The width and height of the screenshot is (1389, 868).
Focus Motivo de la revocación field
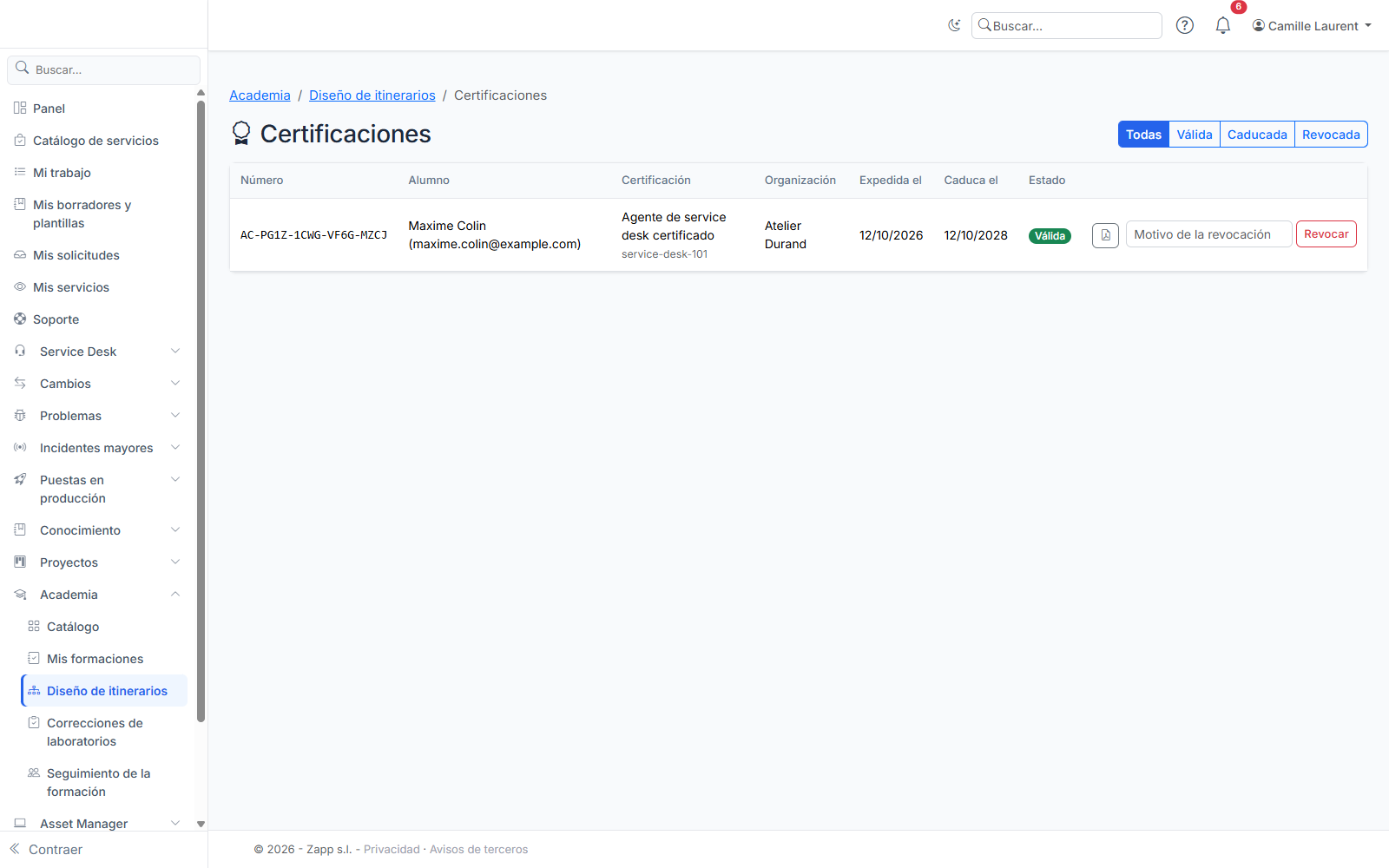pyautogui.click(x=1208, y=234)
